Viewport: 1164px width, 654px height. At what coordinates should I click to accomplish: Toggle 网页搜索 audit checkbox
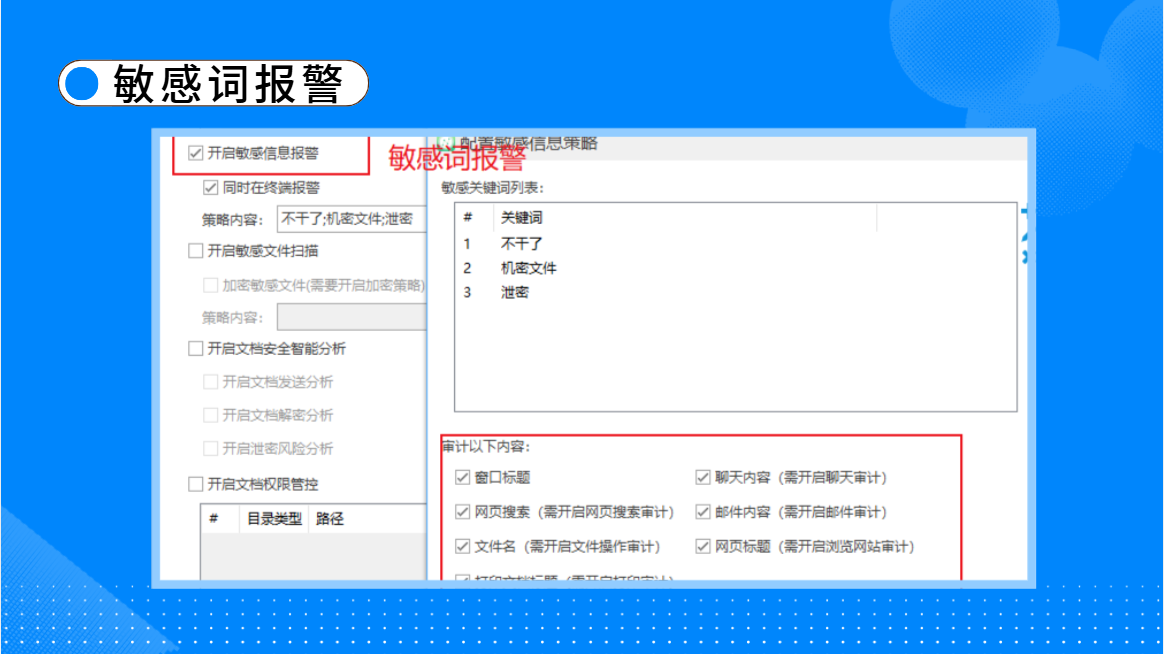462,511
